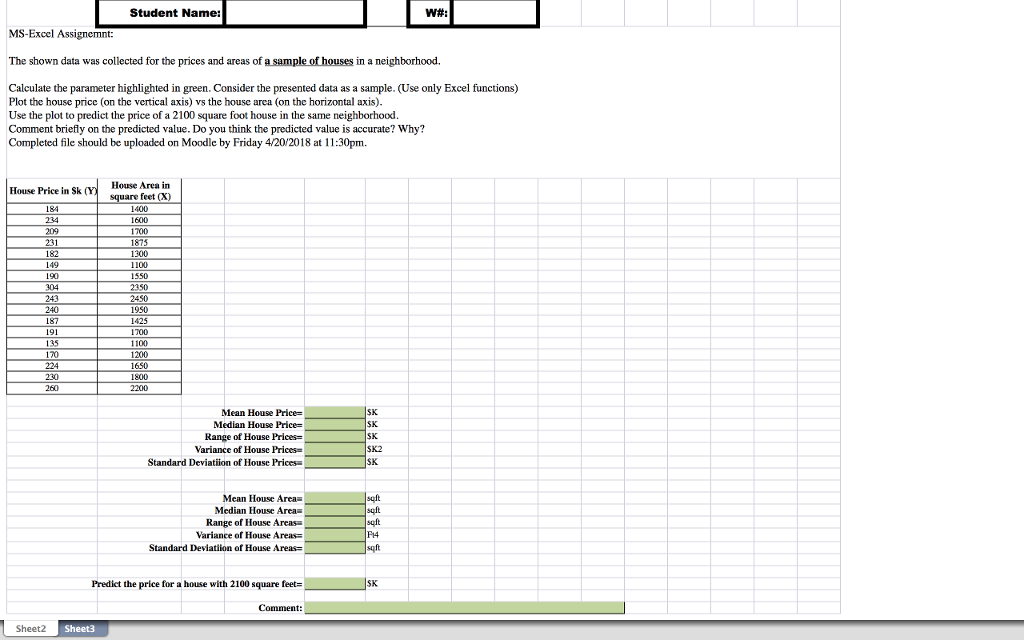The height and width of the screenshot is (640, 1024).
Task: Select the Student Name: label cell
Action: pyautogui.click(x=161, y=13)
